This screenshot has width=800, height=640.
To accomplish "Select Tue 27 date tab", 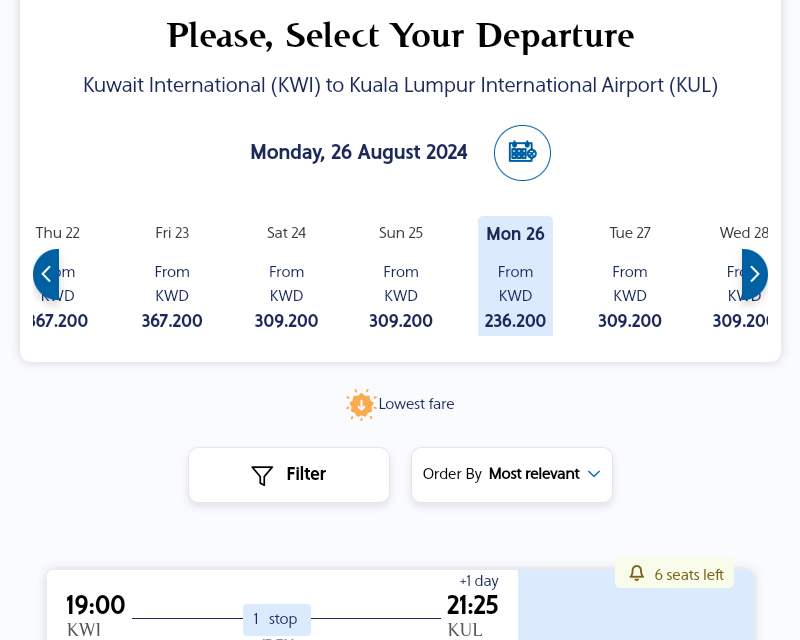I will pos(630,276).
